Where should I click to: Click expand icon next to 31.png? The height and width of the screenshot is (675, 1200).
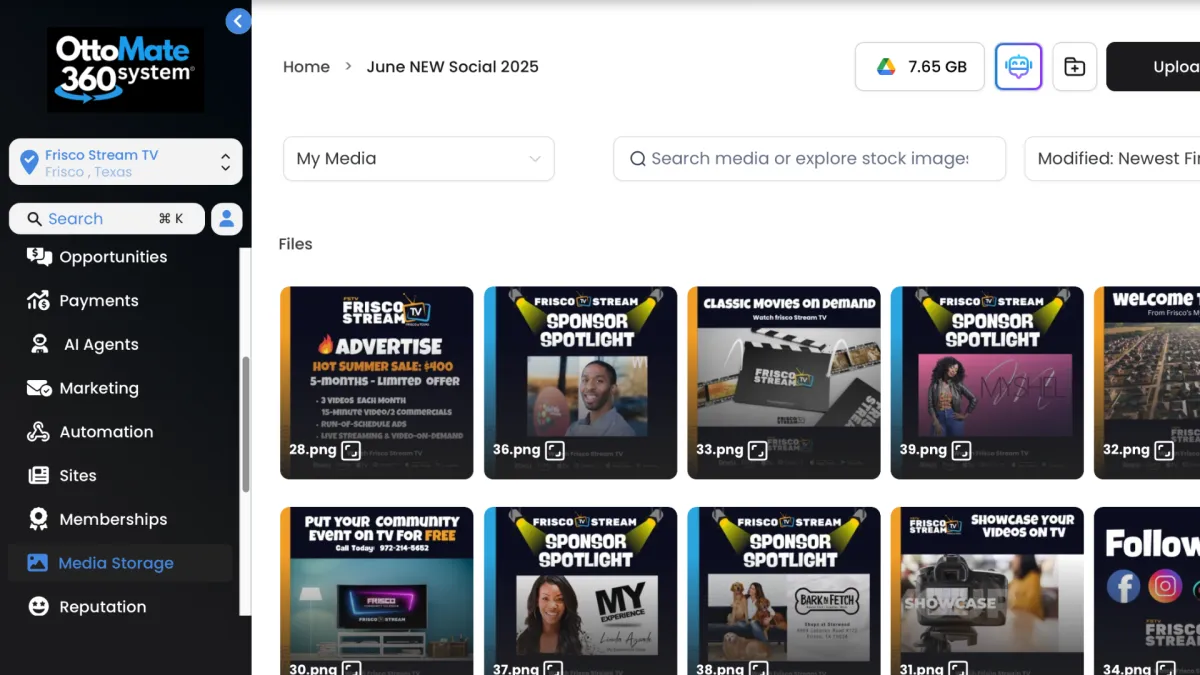pyautogui.click(x=957, y=669)
